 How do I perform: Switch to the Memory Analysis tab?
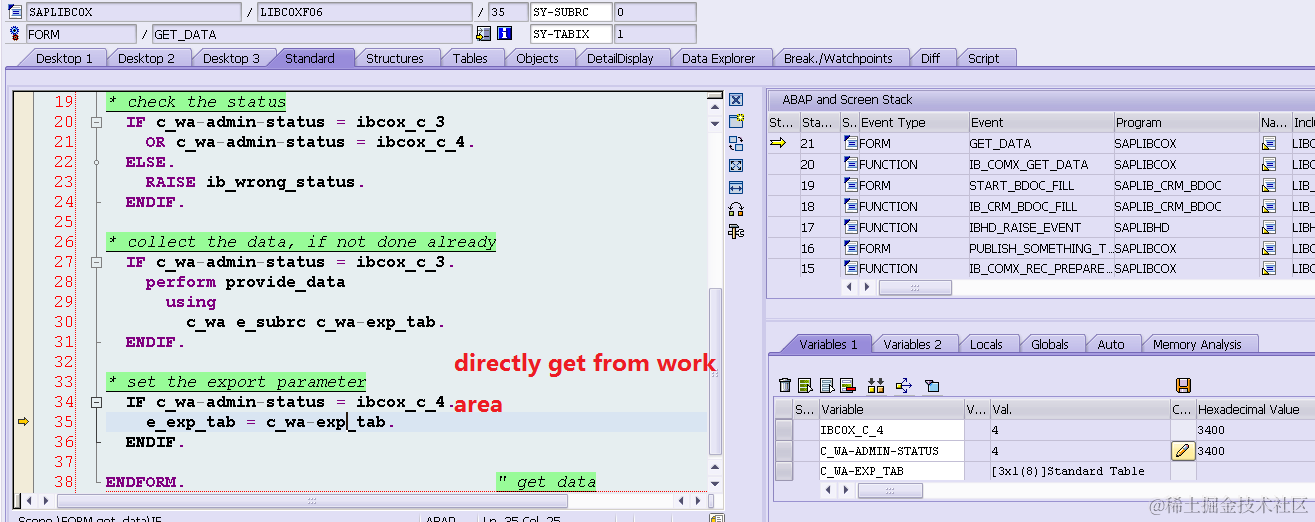coord(1197,344)
